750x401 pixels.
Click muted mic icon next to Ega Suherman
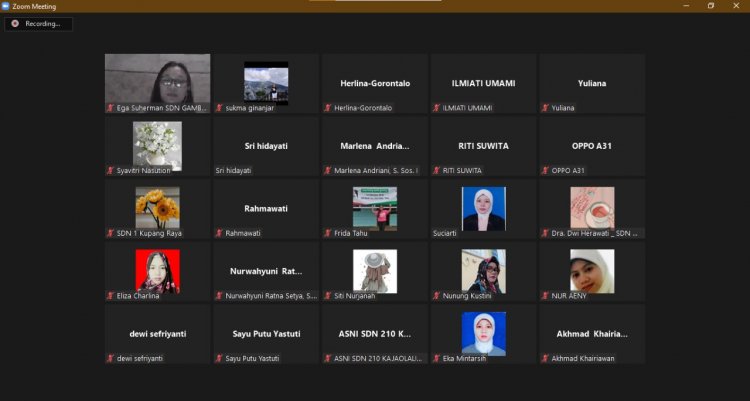[110, 108]
